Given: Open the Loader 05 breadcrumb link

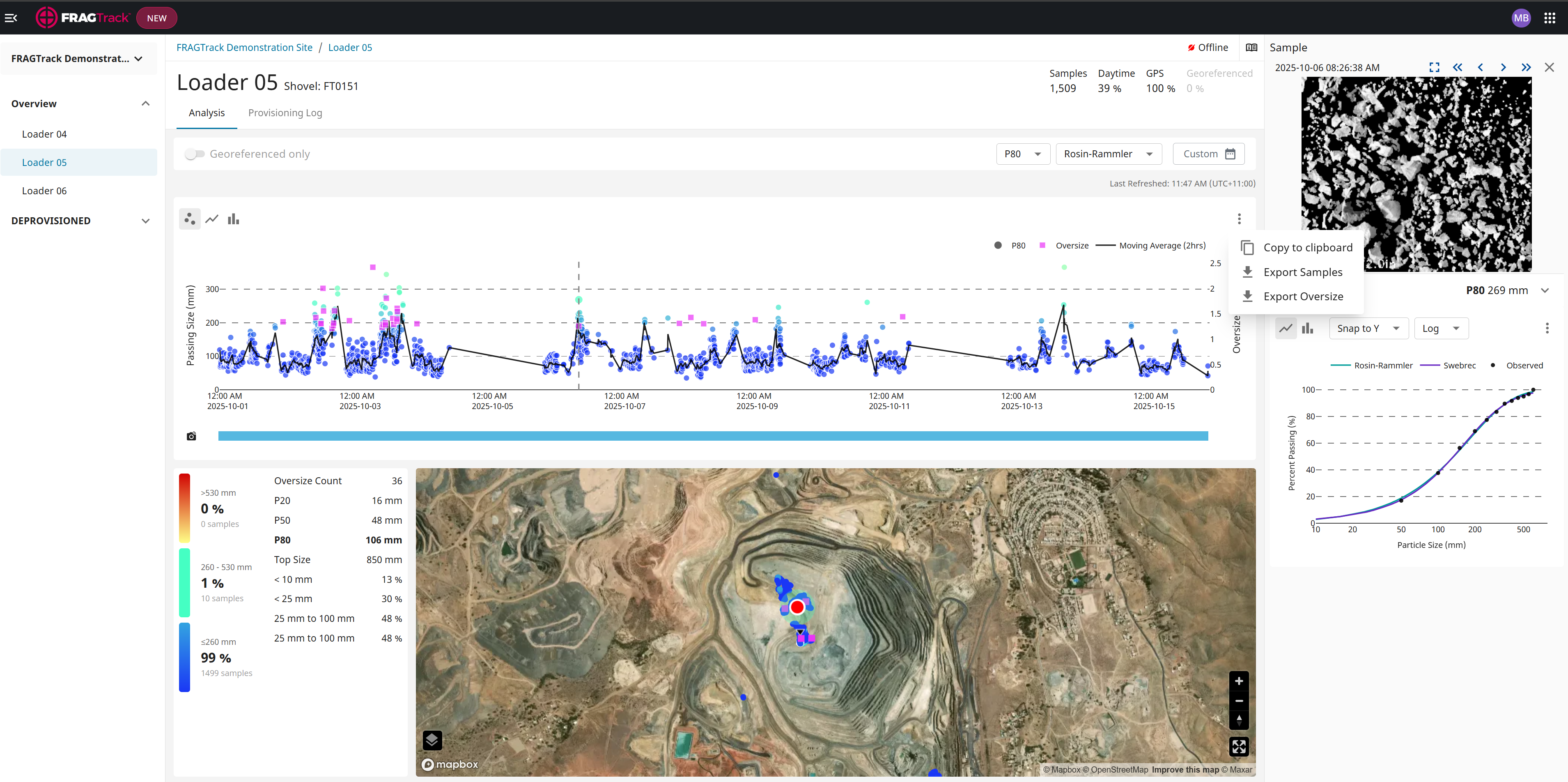Looking at the screenshot, I should coord(349,48).
